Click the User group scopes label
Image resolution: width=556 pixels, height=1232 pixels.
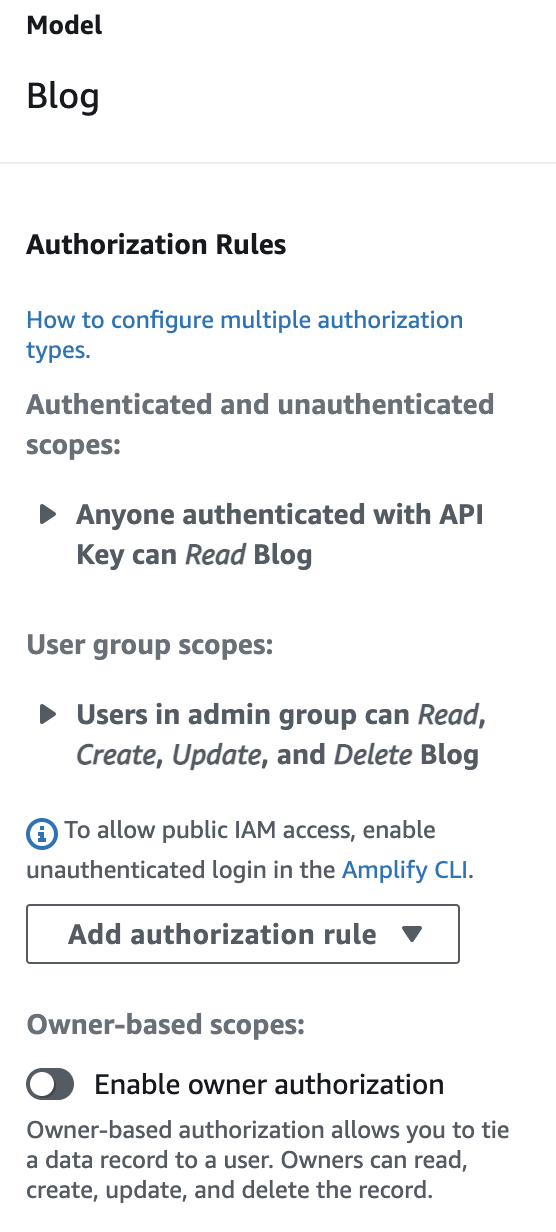149,645
